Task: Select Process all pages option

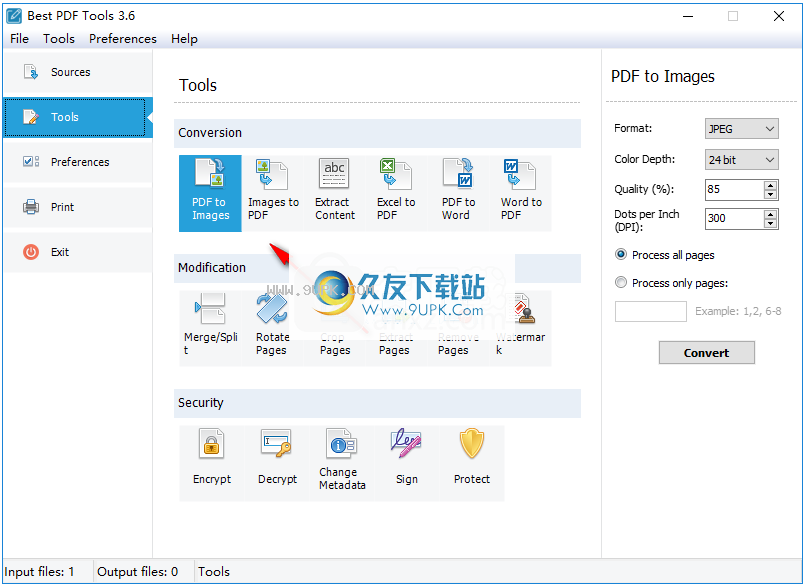Action: point(664,255)
